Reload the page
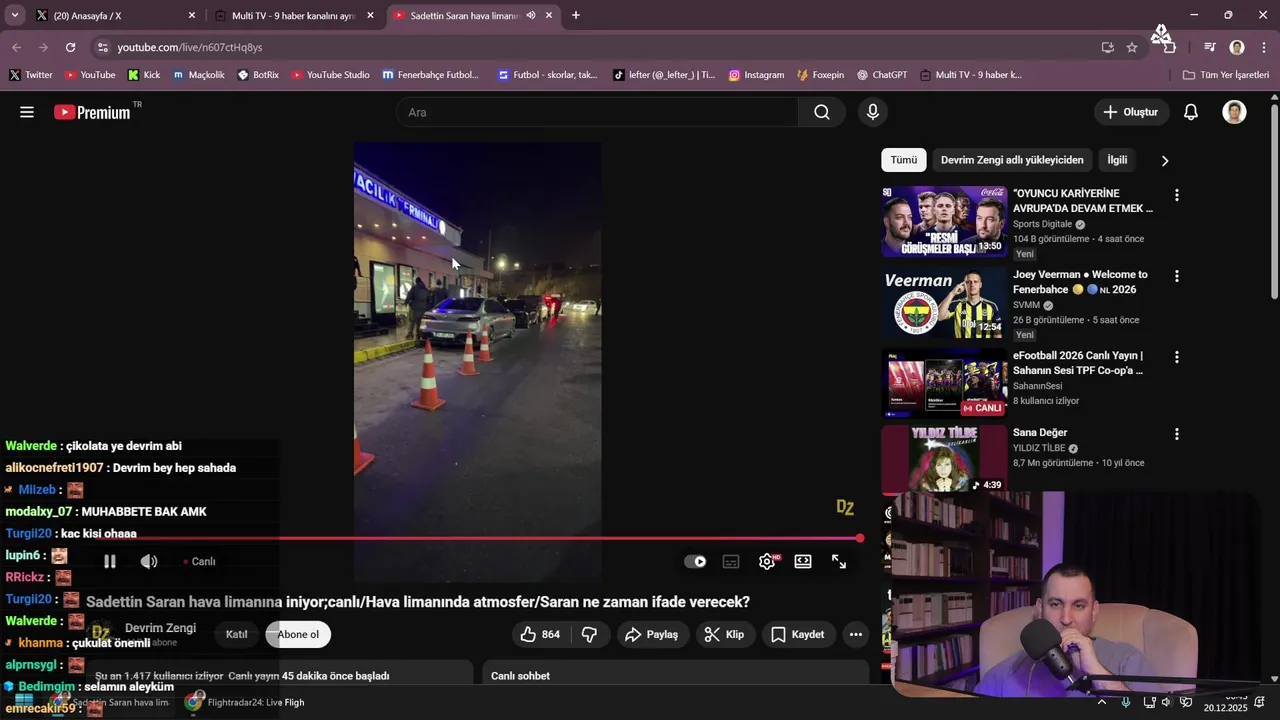The height and width of the screenshot is (720, 1280). click(70, 47)
